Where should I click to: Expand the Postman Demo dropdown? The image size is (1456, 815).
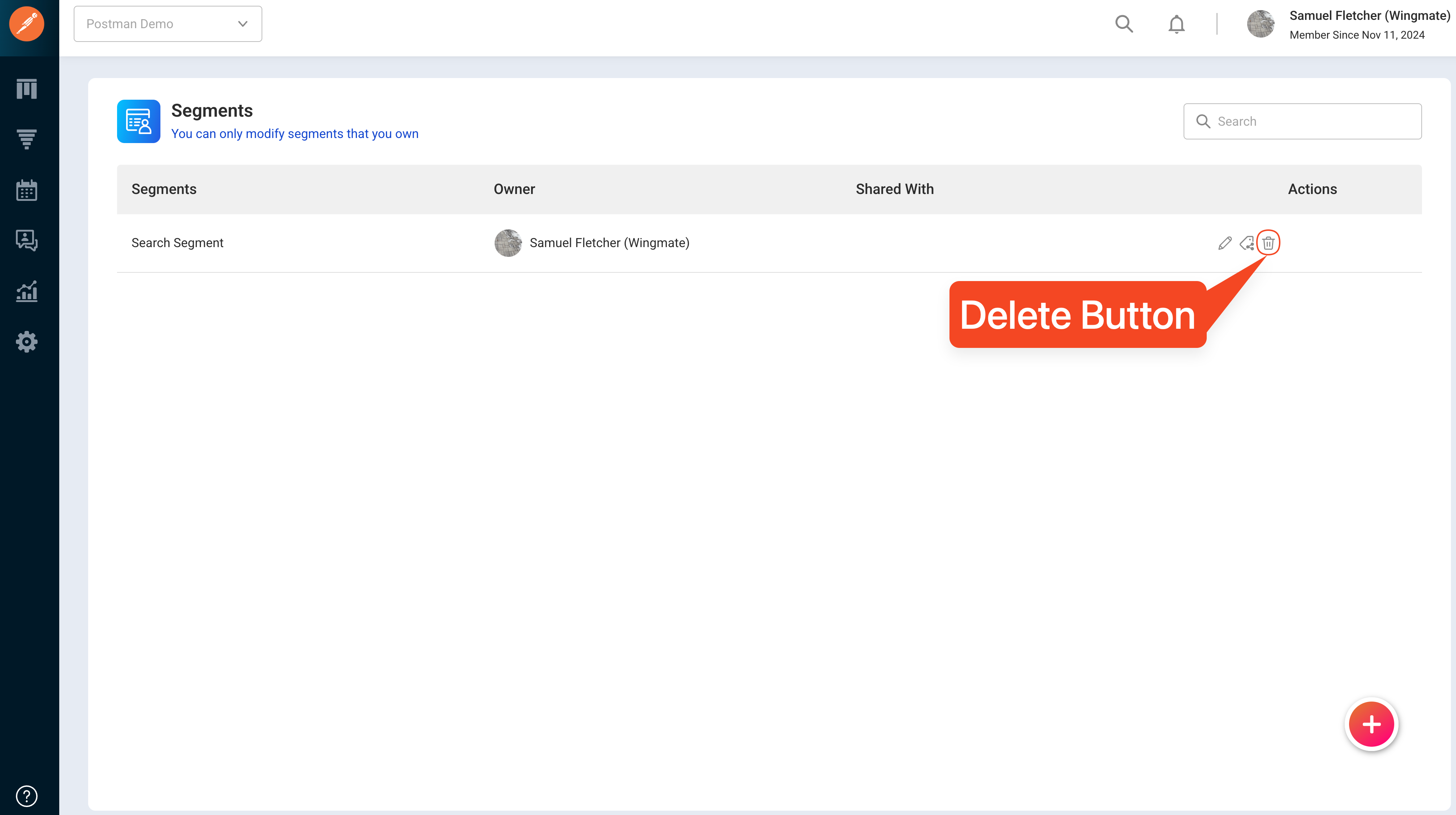click(168, 24)
